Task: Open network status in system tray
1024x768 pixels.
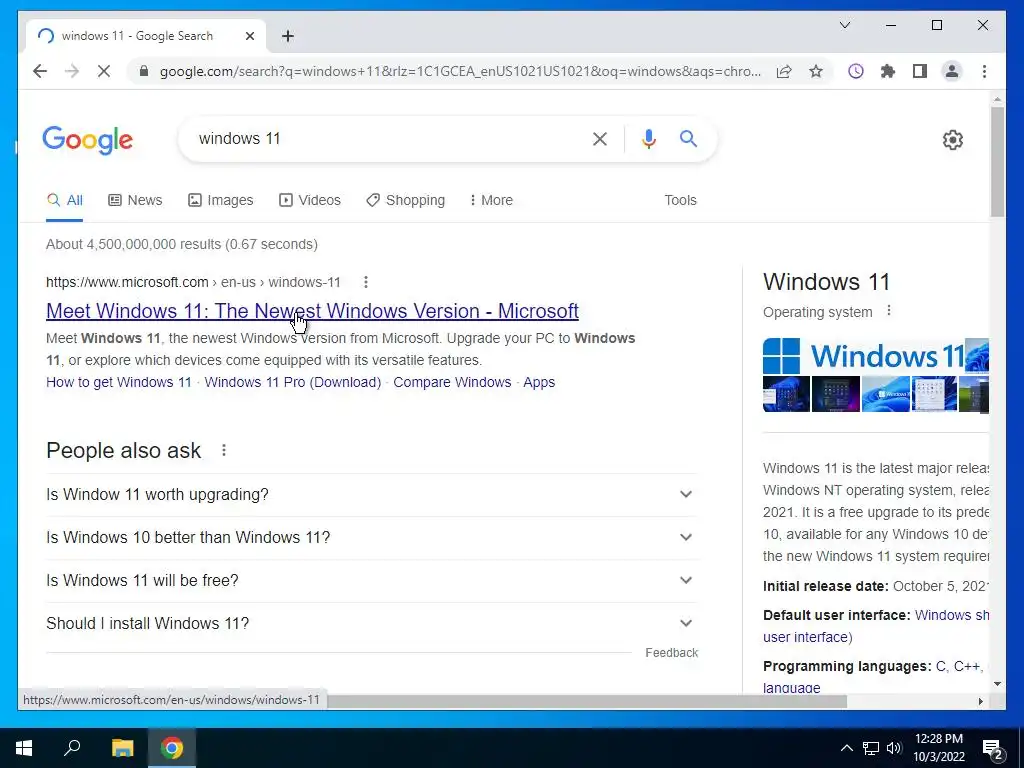Action: click(871, 748)
